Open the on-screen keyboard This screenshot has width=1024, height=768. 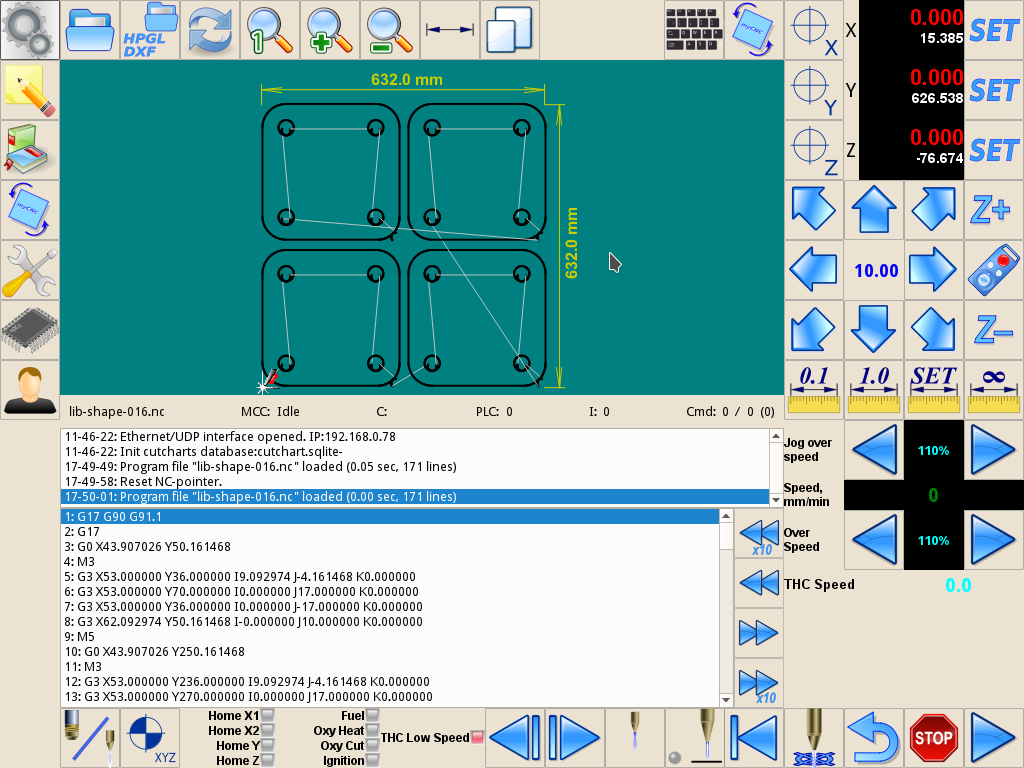coord(694,30)
